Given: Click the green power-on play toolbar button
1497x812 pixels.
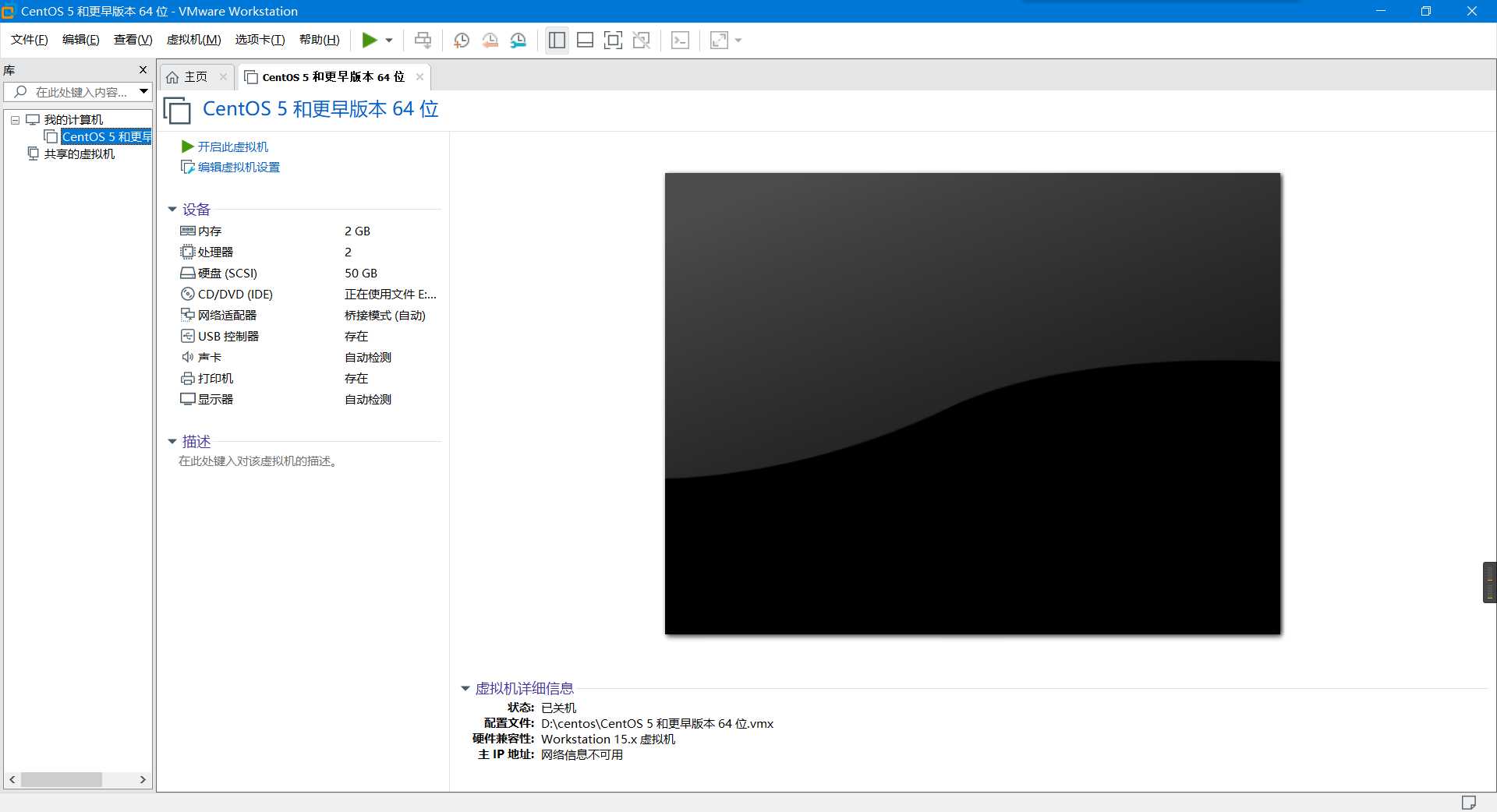Looking at the screenshot, I should (x=369, y=40).
